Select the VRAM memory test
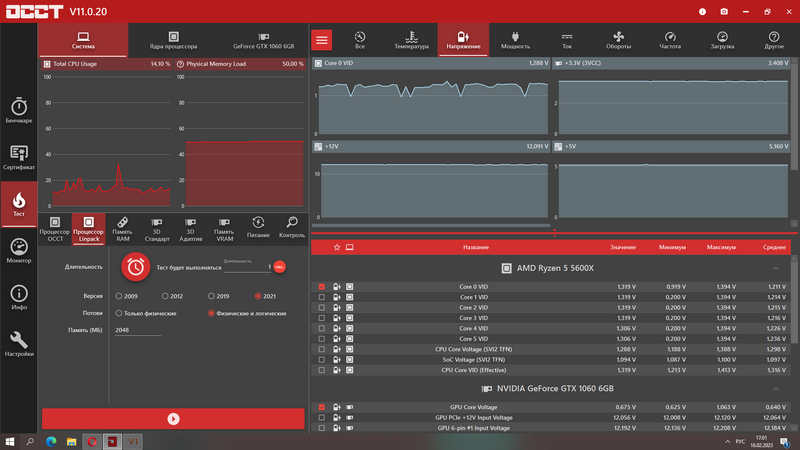 (224, 229)
